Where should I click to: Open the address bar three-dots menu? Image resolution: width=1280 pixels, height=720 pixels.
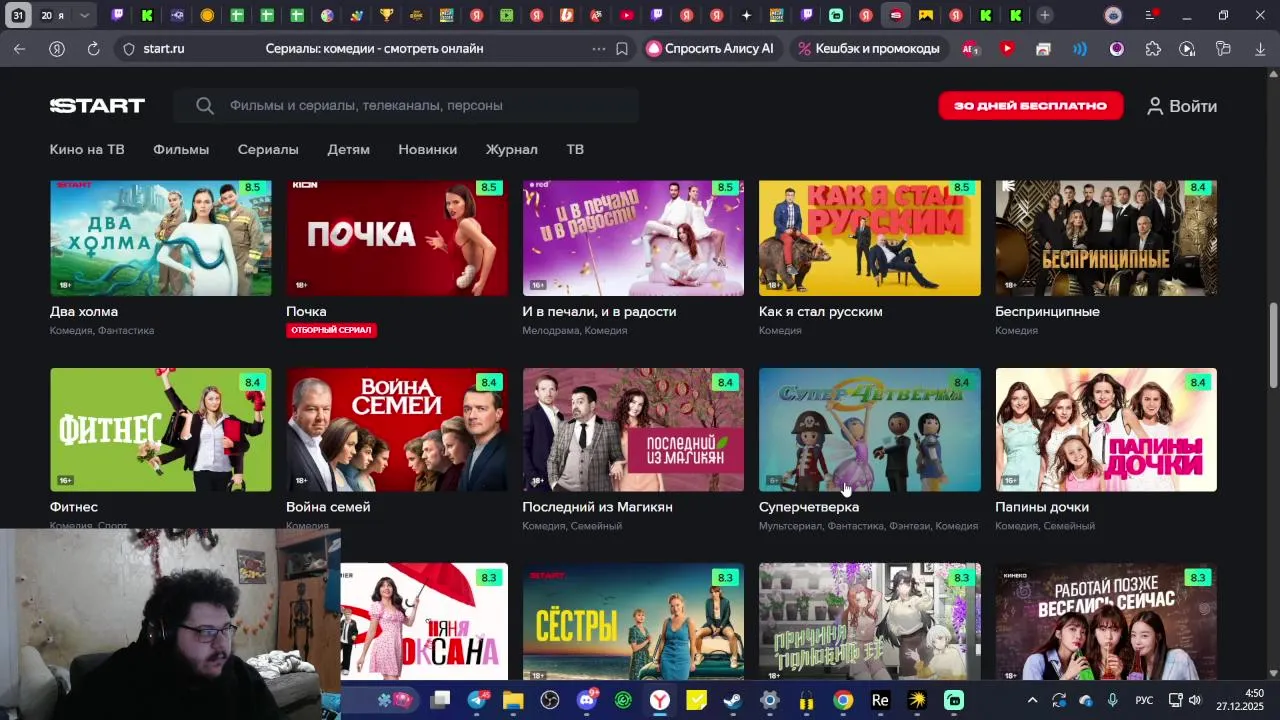click(598, 48)
